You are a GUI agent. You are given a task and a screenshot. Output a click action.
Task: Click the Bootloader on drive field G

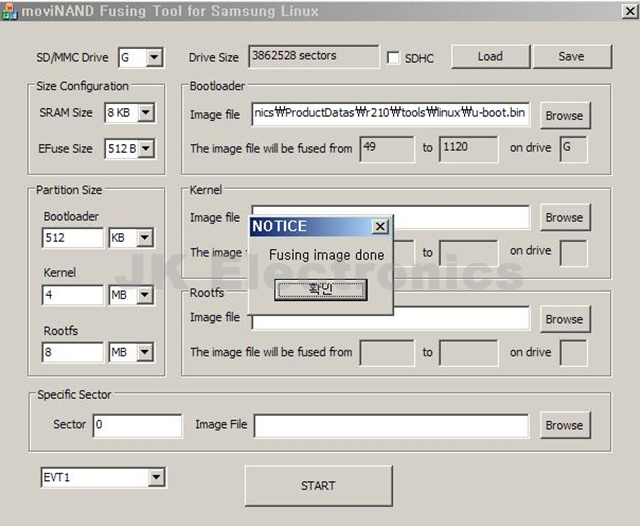(x=573, y=149)
